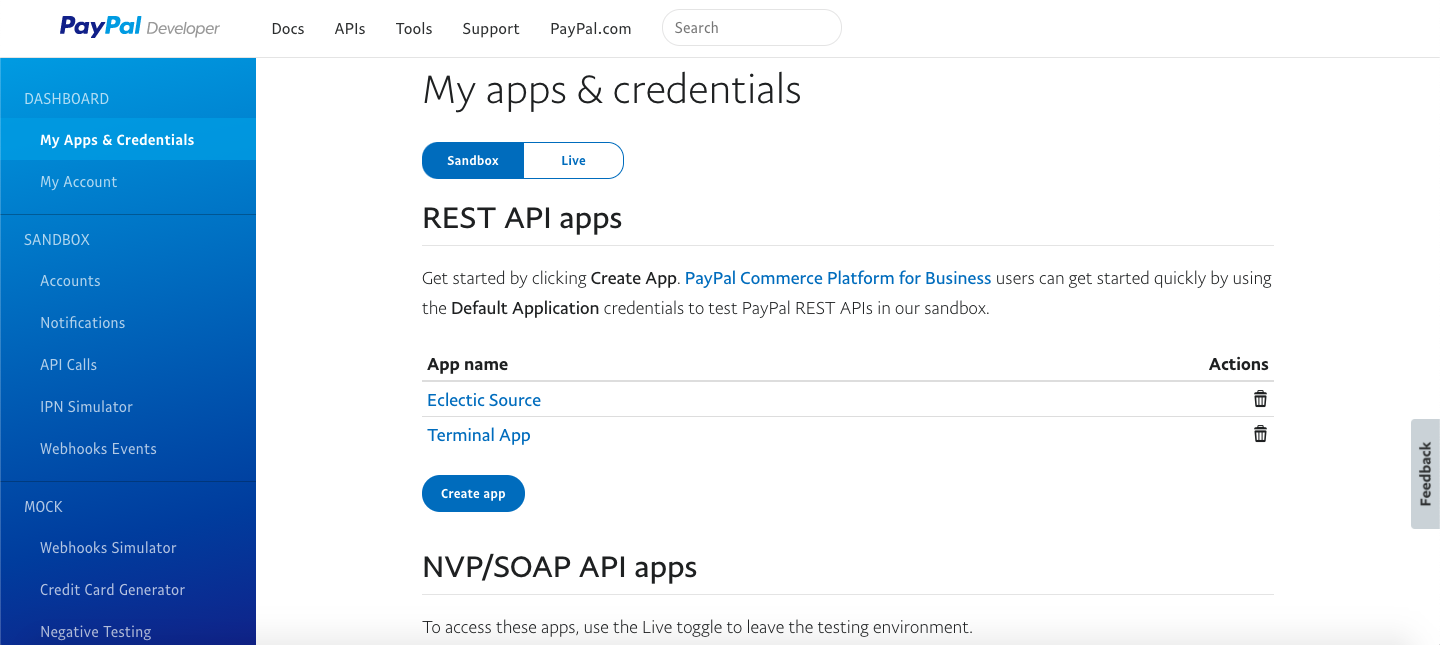
Task: Open the APIs menu
Action: pyautogui.click(x=350, y=28)
